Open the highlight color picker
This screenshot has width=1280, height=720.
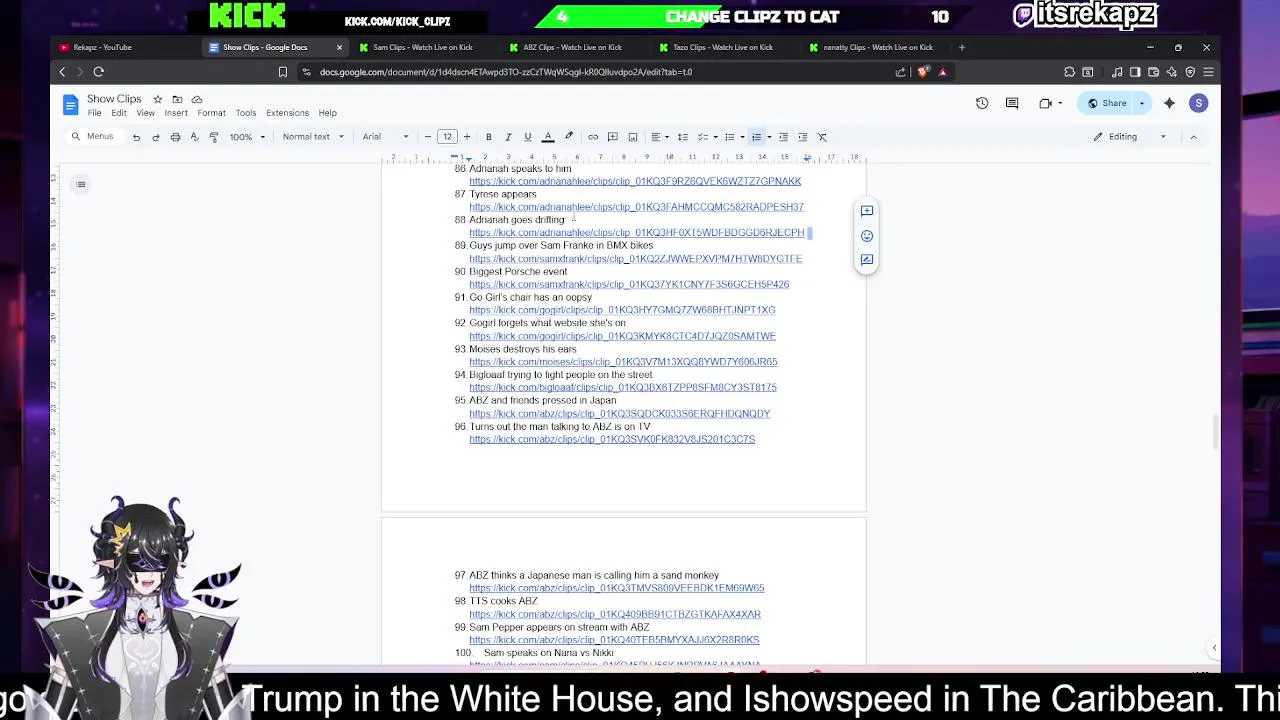569,137
